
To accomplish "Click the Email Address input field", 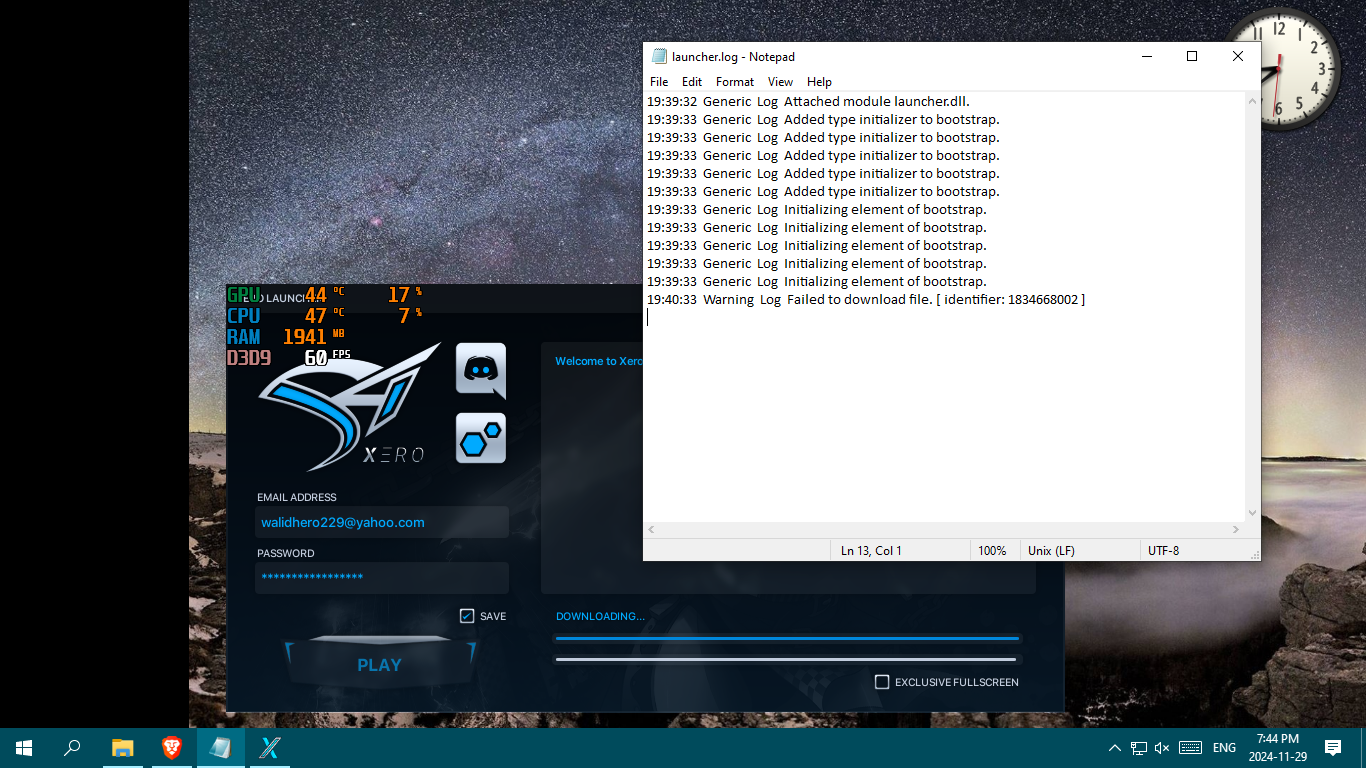I will 381,522.
